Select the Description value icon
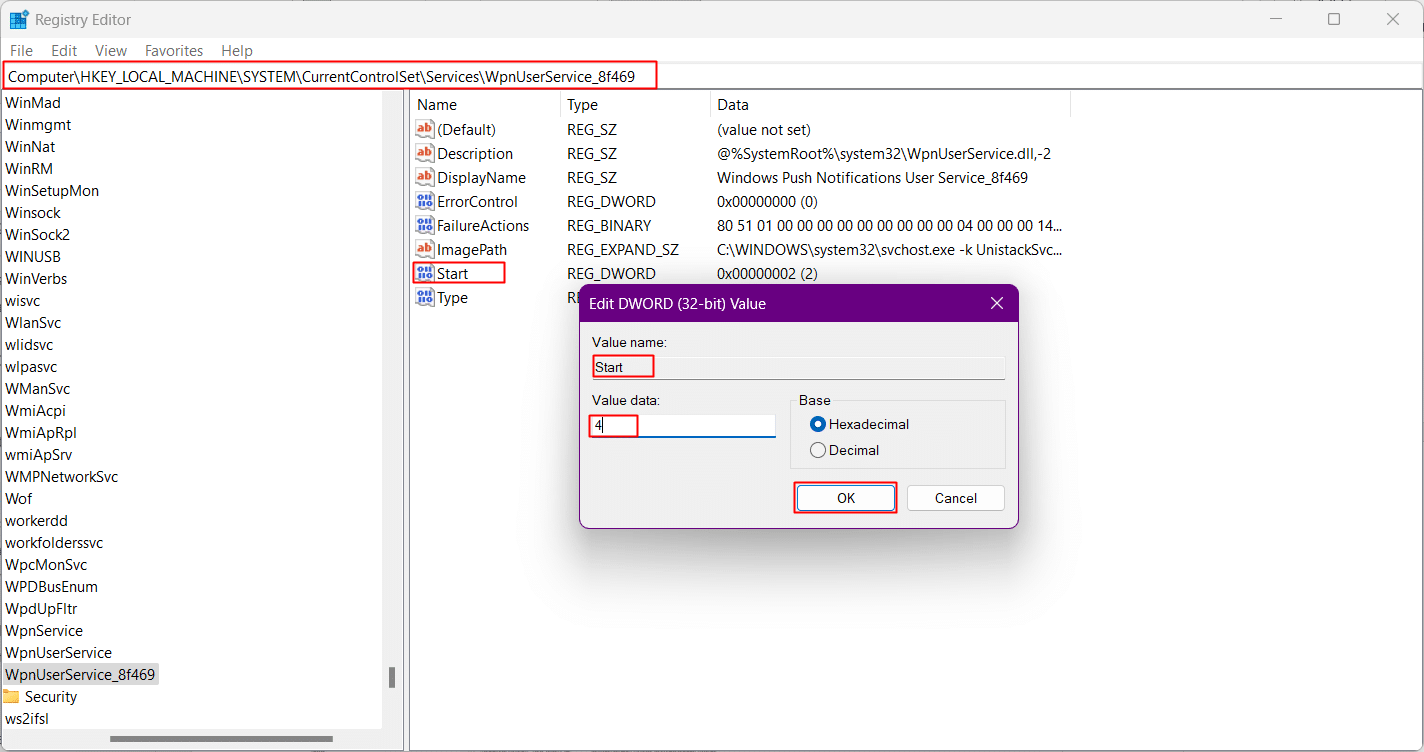 click(x=425, y=153)
